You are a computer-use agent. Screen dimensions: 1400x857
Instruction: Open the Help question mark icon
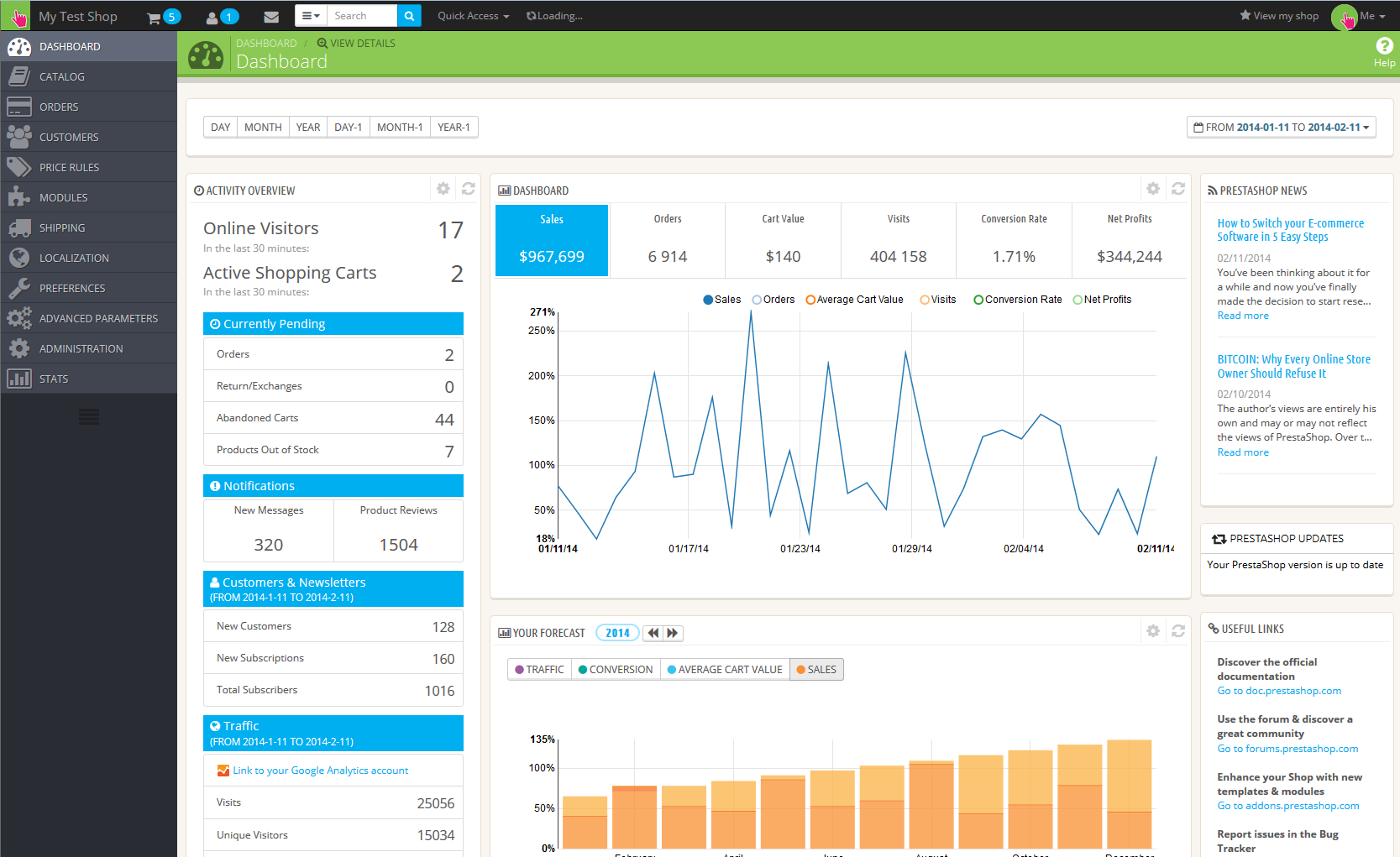pos(1384,46)
